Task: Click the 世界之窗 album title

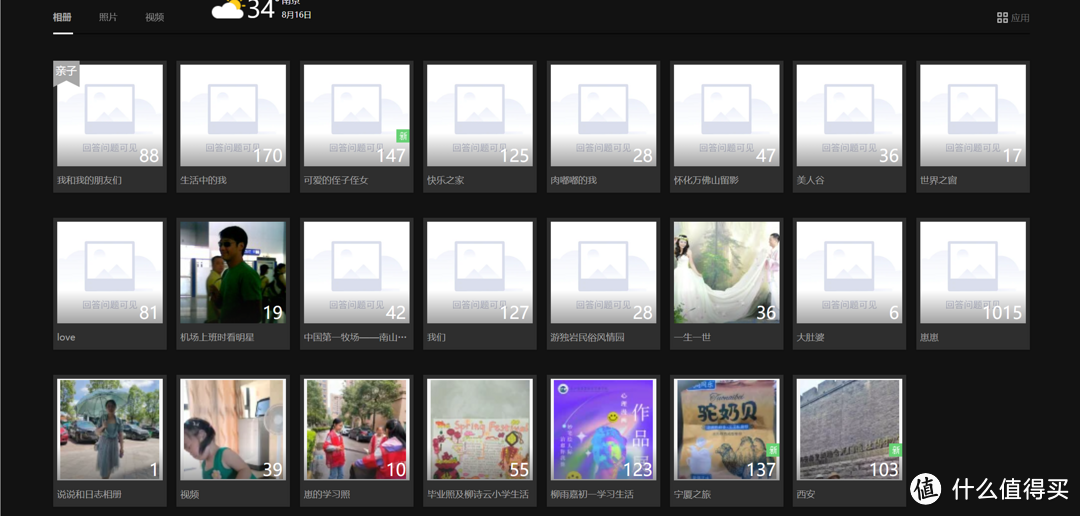Action: click(x=938, y=181)
